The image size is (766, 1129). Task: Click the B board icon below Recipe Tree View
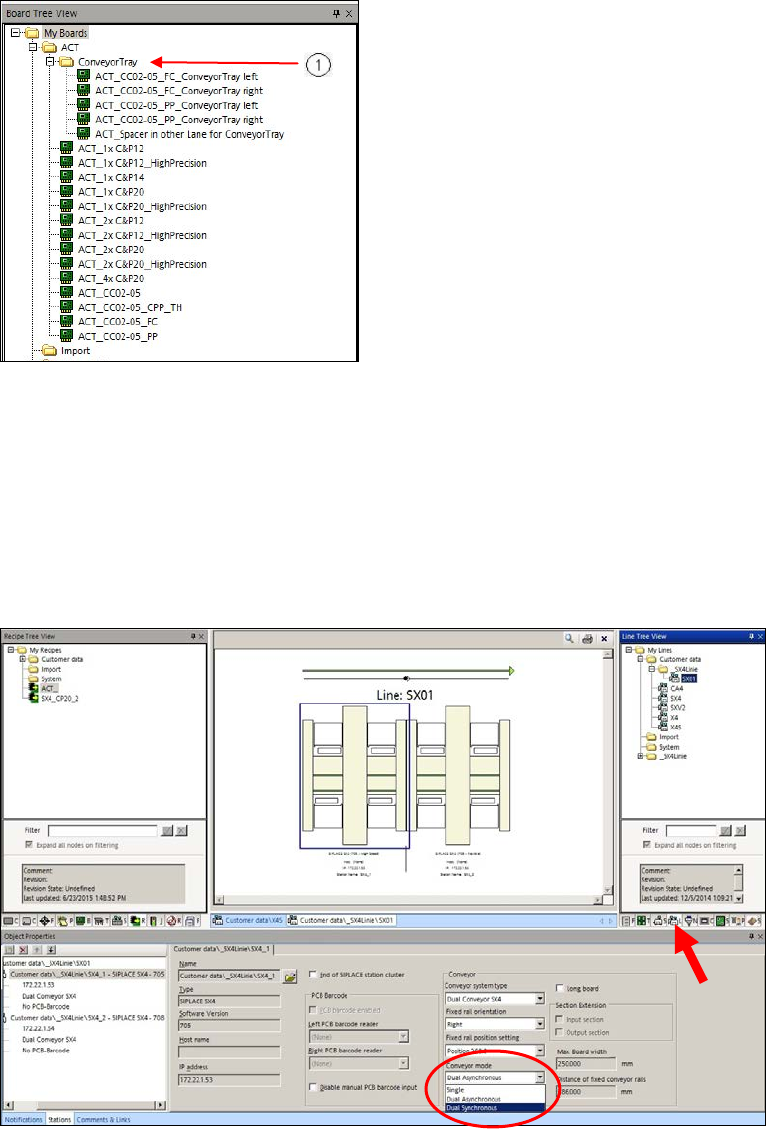83,919
